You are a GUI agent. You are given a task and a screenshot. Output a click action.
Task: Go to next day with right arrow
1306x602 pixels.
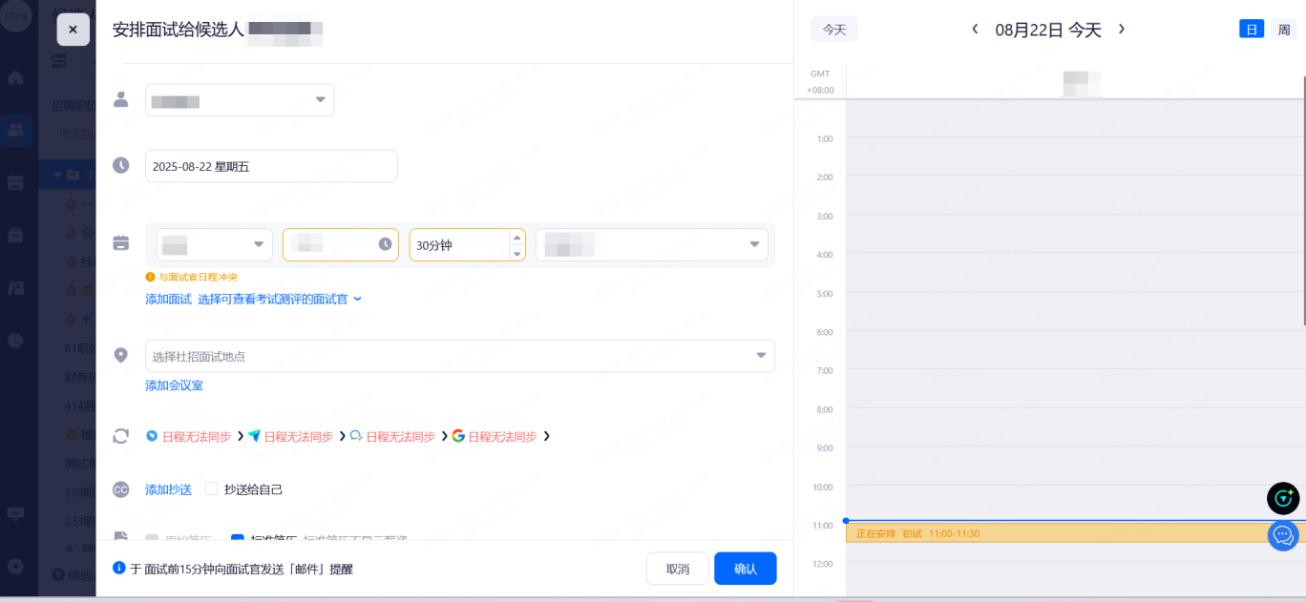[x=1121, y=29]
